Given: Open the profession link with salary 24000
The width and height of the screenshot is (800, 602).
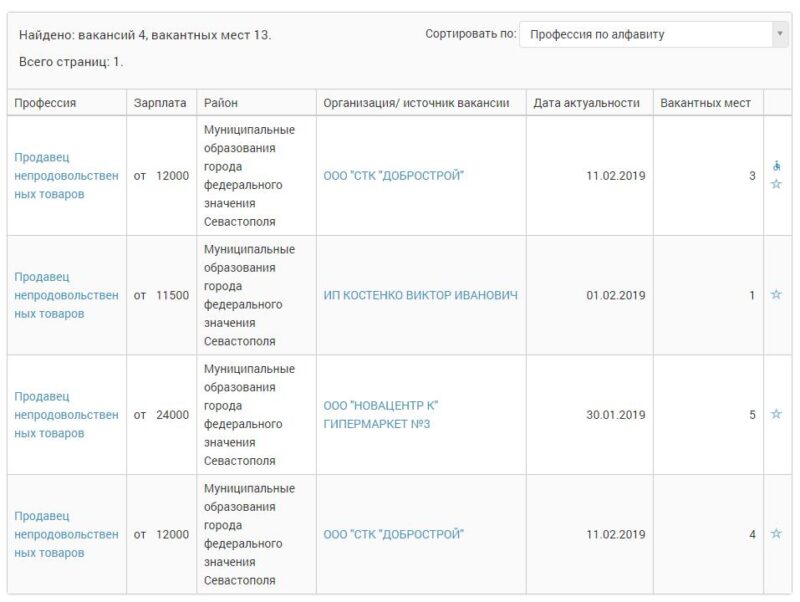Looking at the screenshot, I should tap(66, 414).
